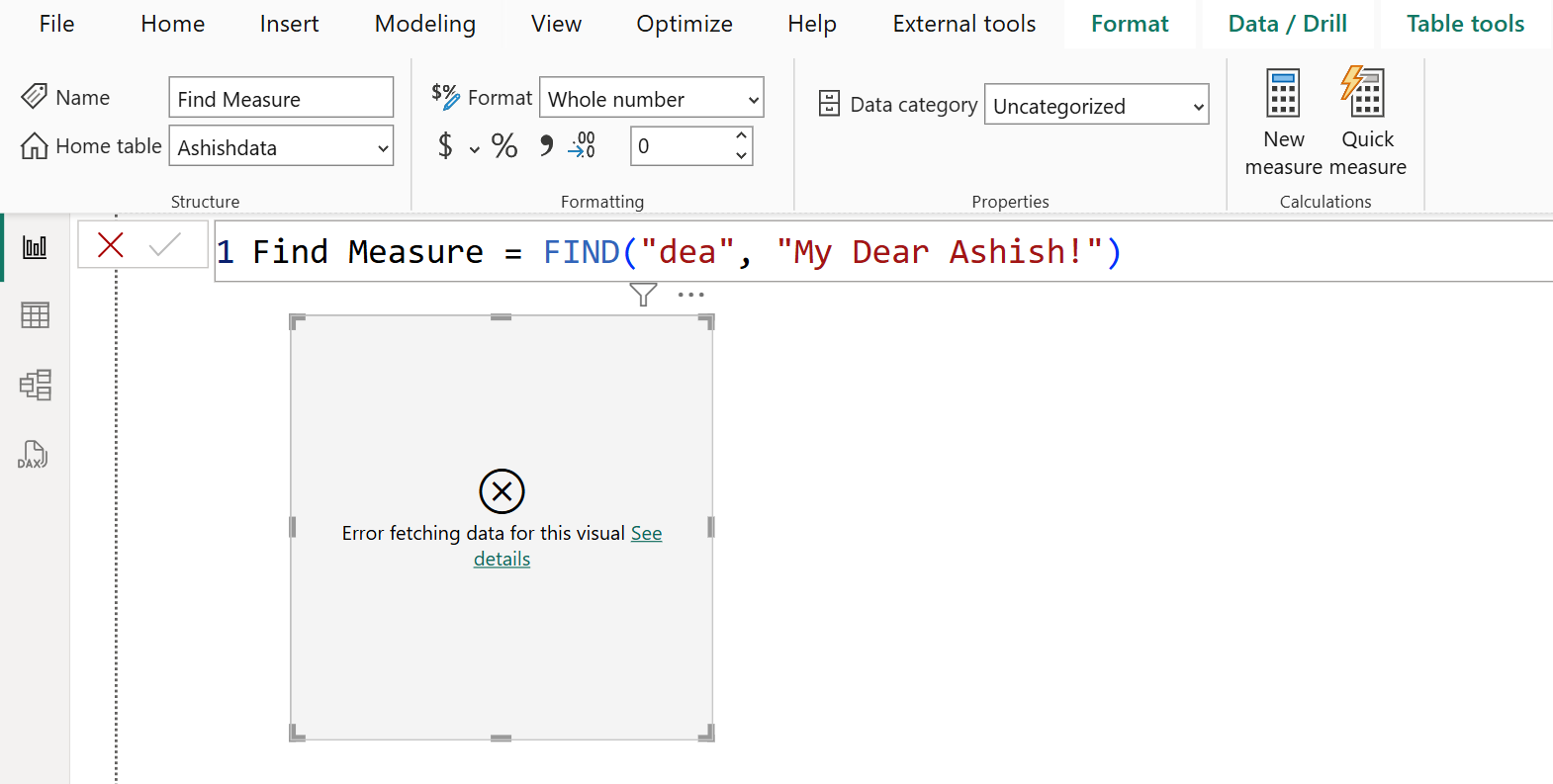Open Report view in left sidebar
Viewport: 1553px width, 784px height.
pyautogui.click(x=35, y=247)
